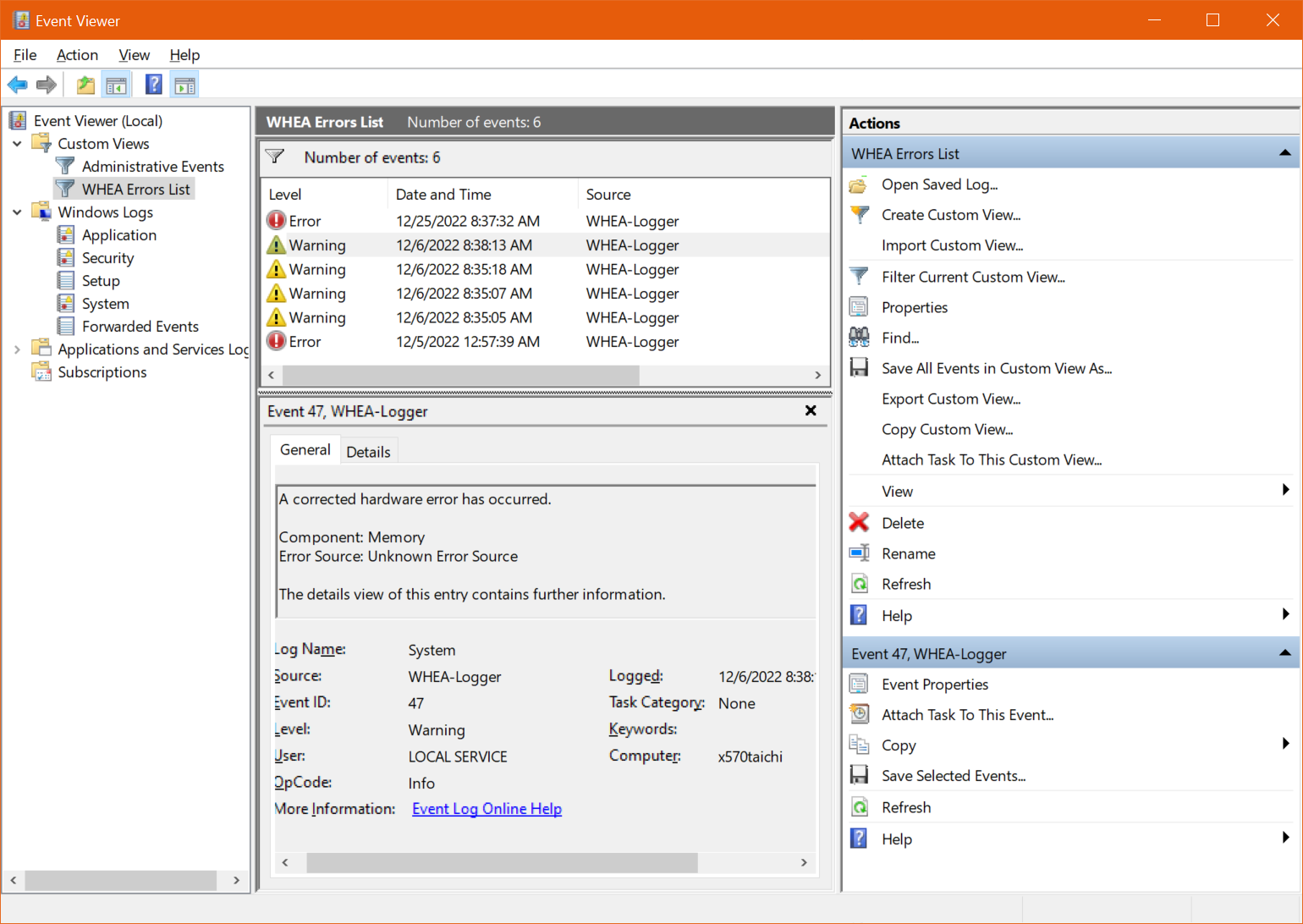Click the Find binoculars icon
The image size is (1303, 924).
pos(859,338)
